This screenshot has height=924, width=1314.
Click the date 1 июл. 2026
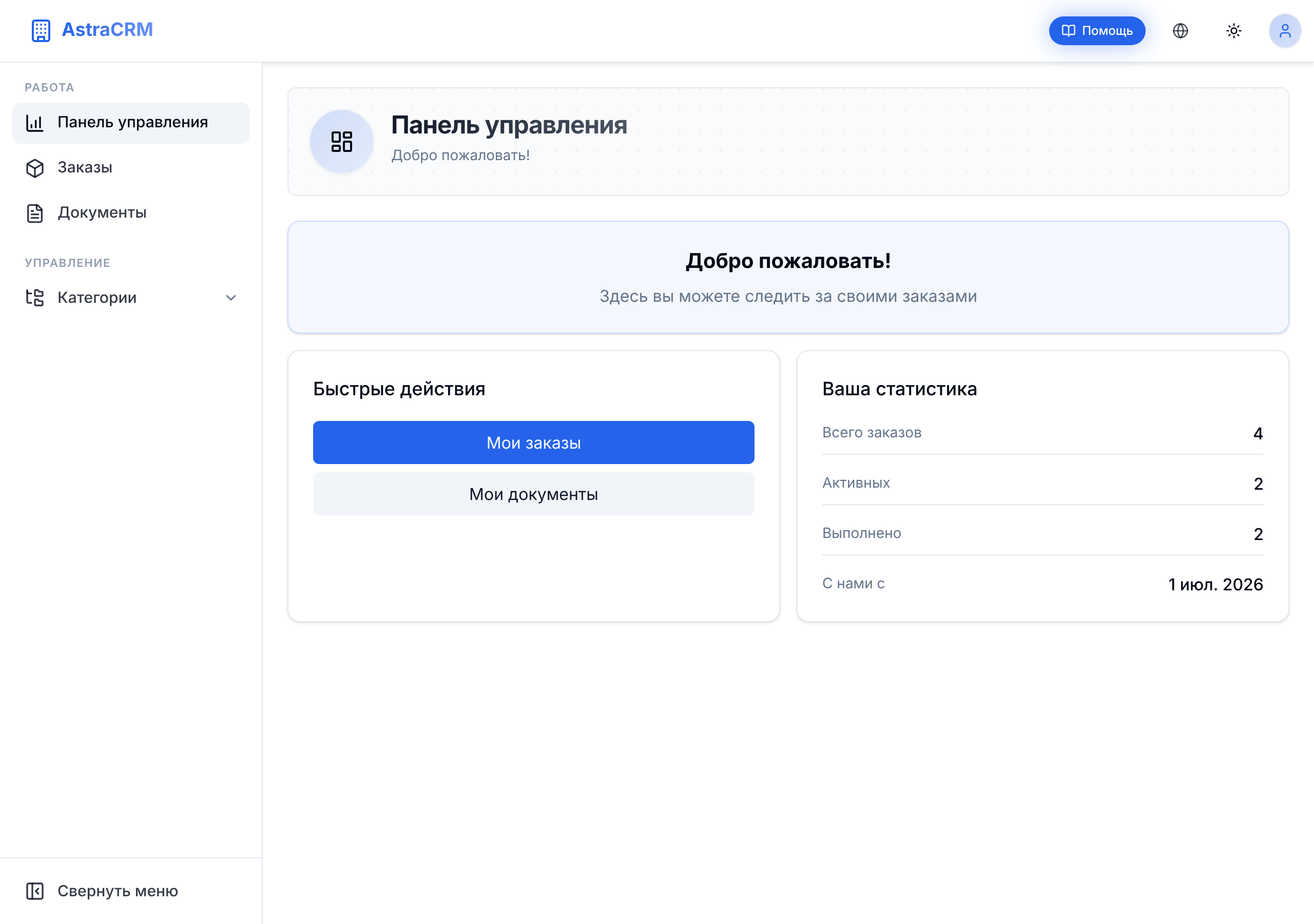coord(1215,584)
